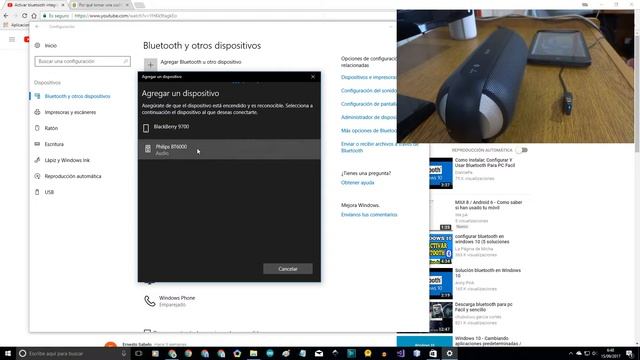Close the 'Activar bluetooth' Chrome tab
Image resolution: width=640 pixels, height=360 pixels.
coord(63,5)
